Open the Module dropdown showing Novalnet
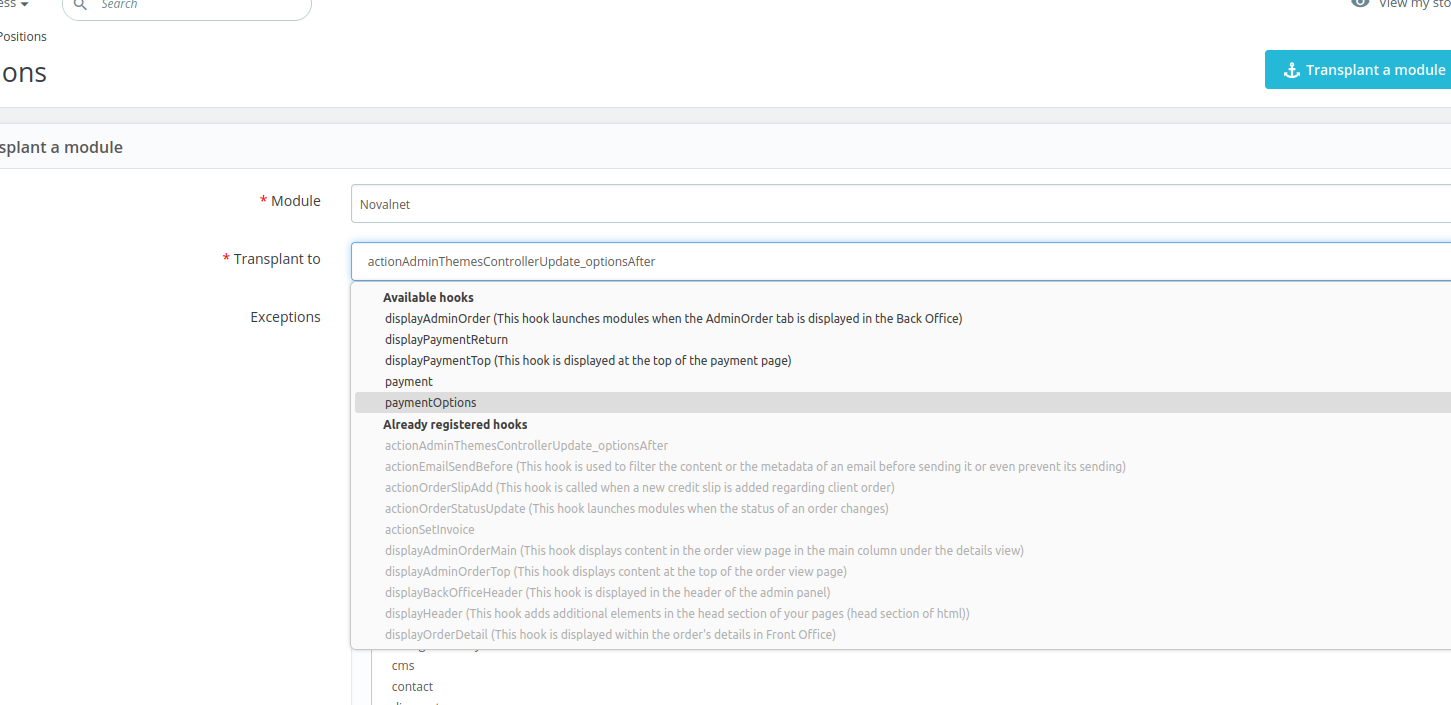This screenshot has width=1451, height=705. pyautogui.click(x=901, y=204)
